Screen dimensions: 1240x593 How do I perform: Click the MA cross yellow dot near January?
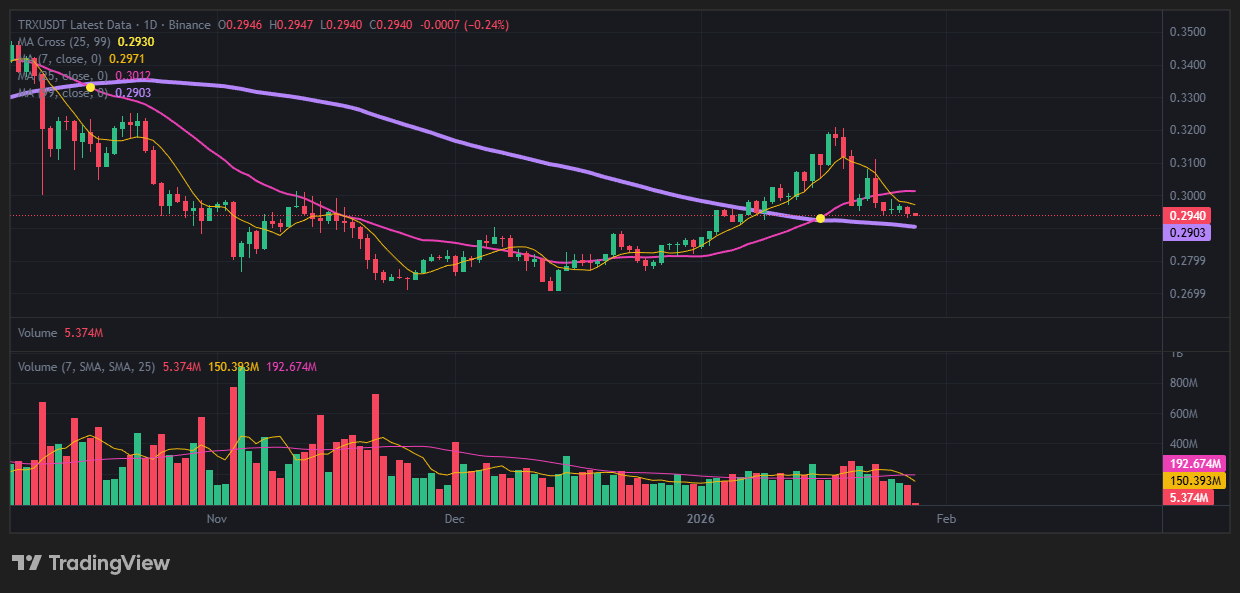coord(820,218)
